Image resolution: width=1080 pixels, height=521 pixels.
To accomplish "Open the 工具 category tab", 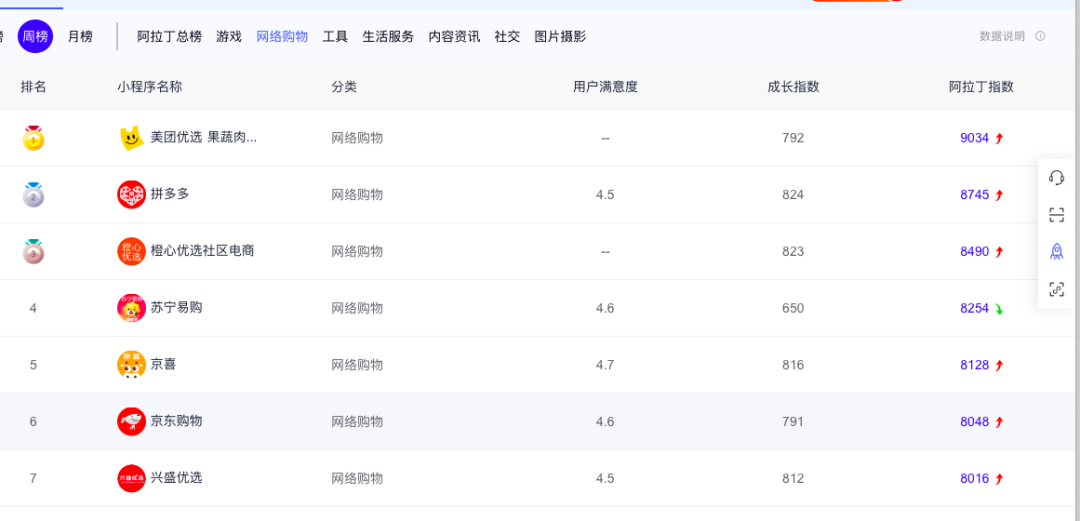I will (335, 37).
